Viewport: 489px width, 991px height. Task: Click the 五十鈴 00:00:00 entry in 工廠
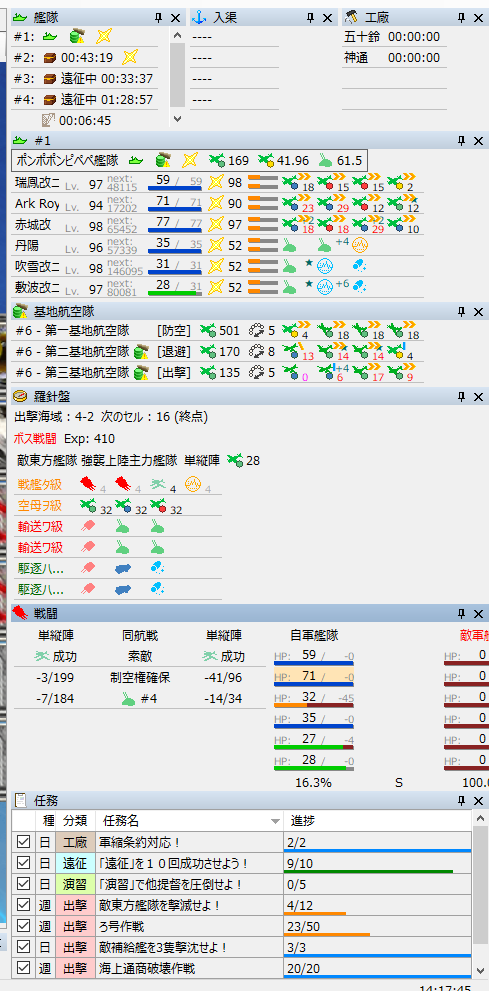(392, 37)
